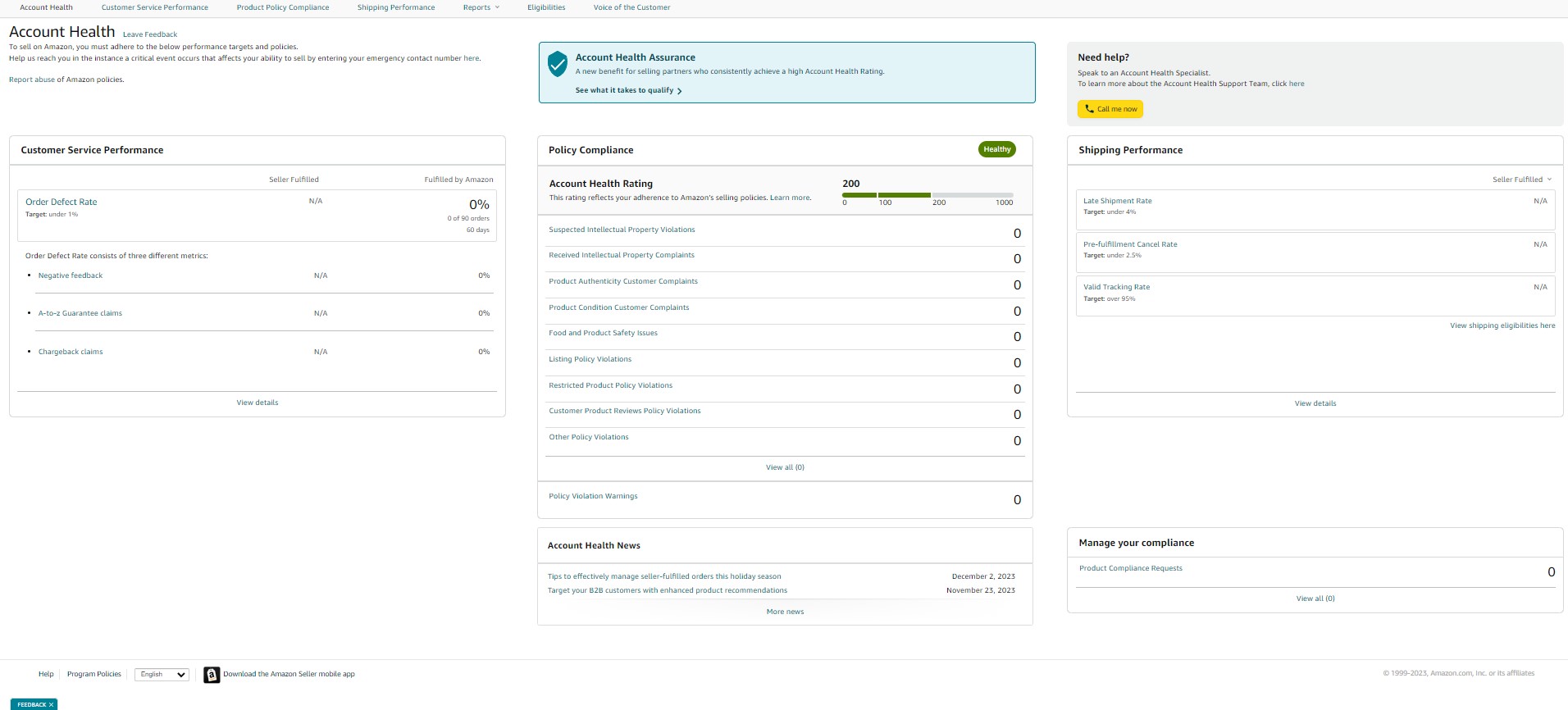
Task: Click View all (0) under Manage your compliance
Action: click(1315, 598)
